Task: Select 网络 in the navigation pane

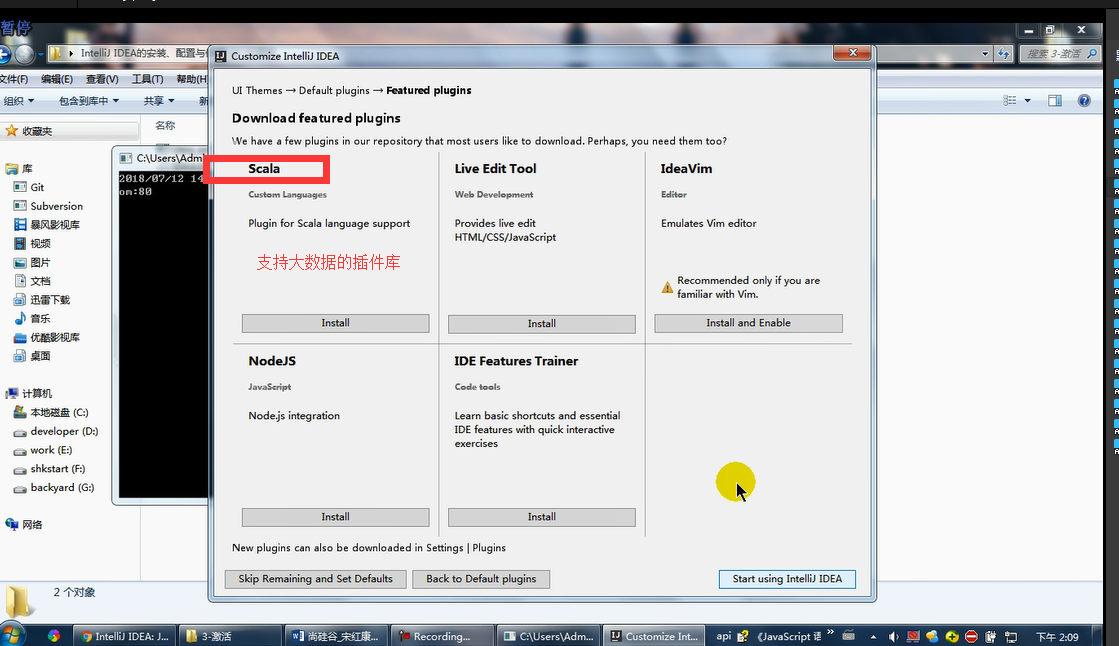Action: point(32,525)
